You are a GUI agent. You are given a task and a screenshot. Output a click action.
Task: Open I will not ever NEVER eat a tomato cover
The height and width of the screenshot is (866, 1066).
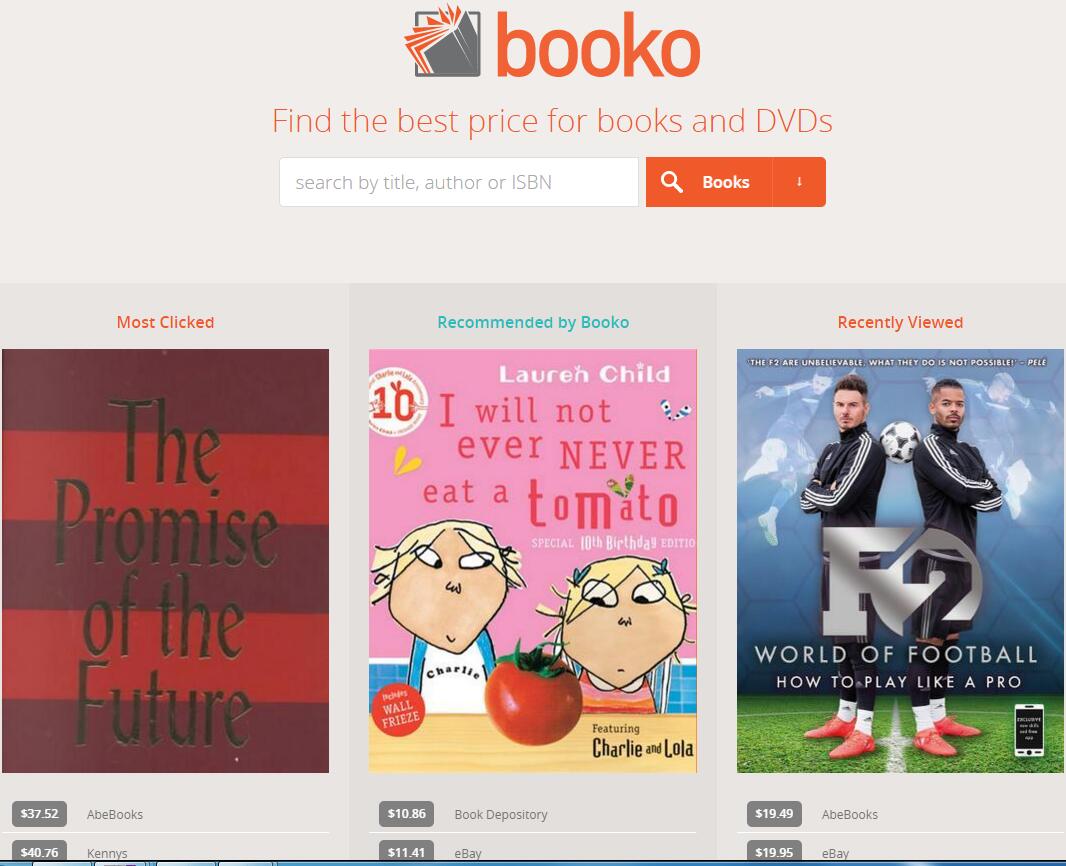(x=533, y=561)
